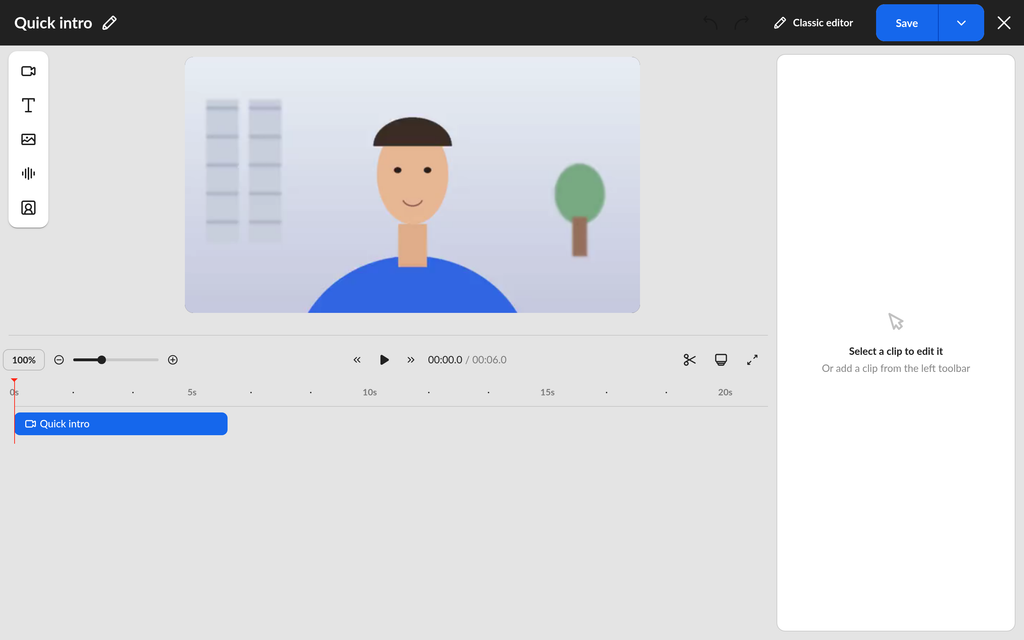Click the red playhead marker
This screenshot has height=640, width=1024.
[14, 381]
